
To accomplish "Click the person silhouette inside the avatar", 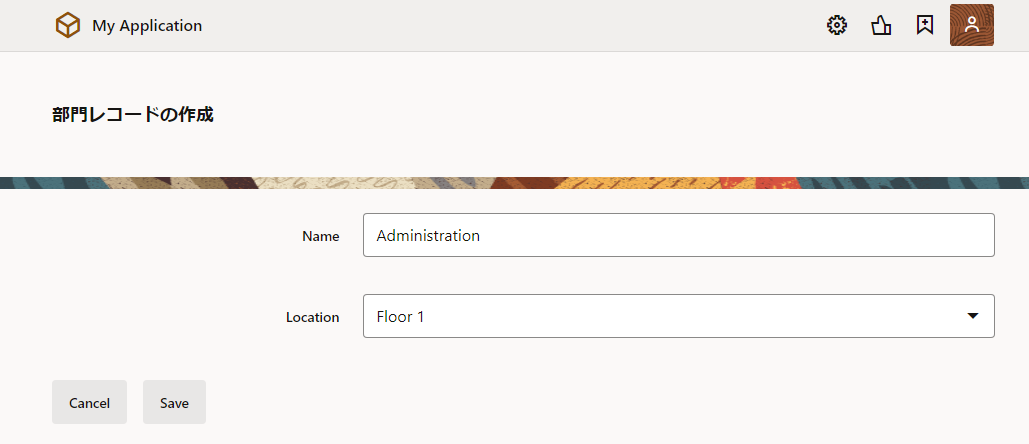I will tap(971, 26).
